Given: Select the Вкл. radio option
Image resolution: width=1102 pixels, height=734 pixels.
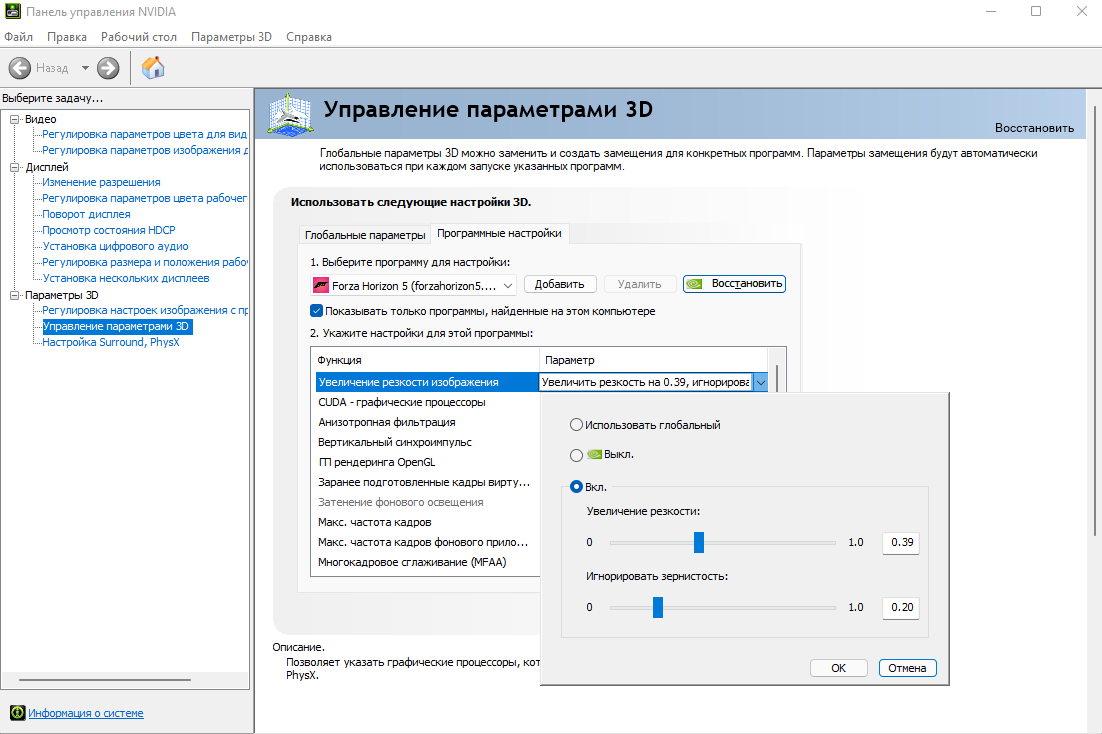Looking at the screenshot, I should (x=576, y=487).
